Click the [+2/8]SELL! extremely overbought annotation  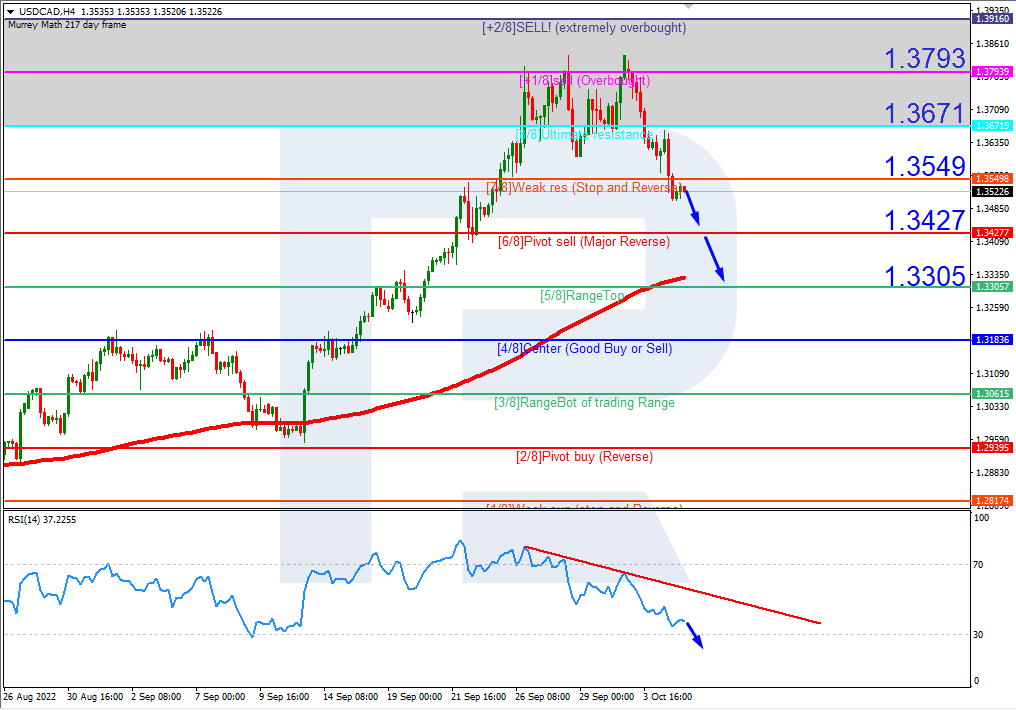point(582,27)
